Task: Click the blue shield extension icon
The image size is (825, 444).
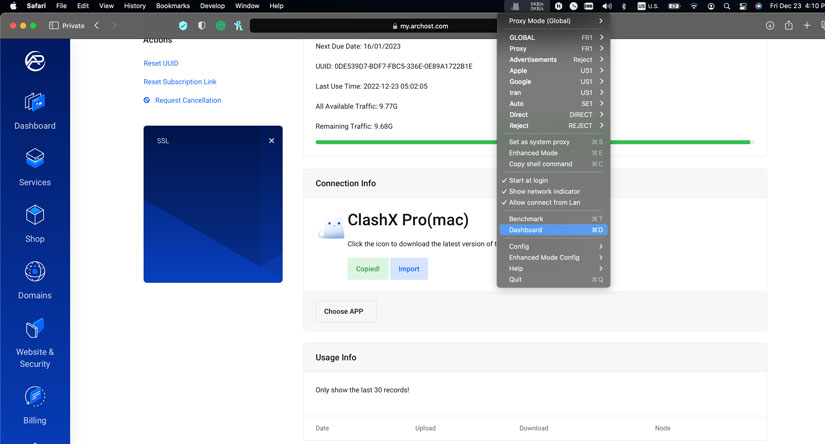Action: click(183, 25)
